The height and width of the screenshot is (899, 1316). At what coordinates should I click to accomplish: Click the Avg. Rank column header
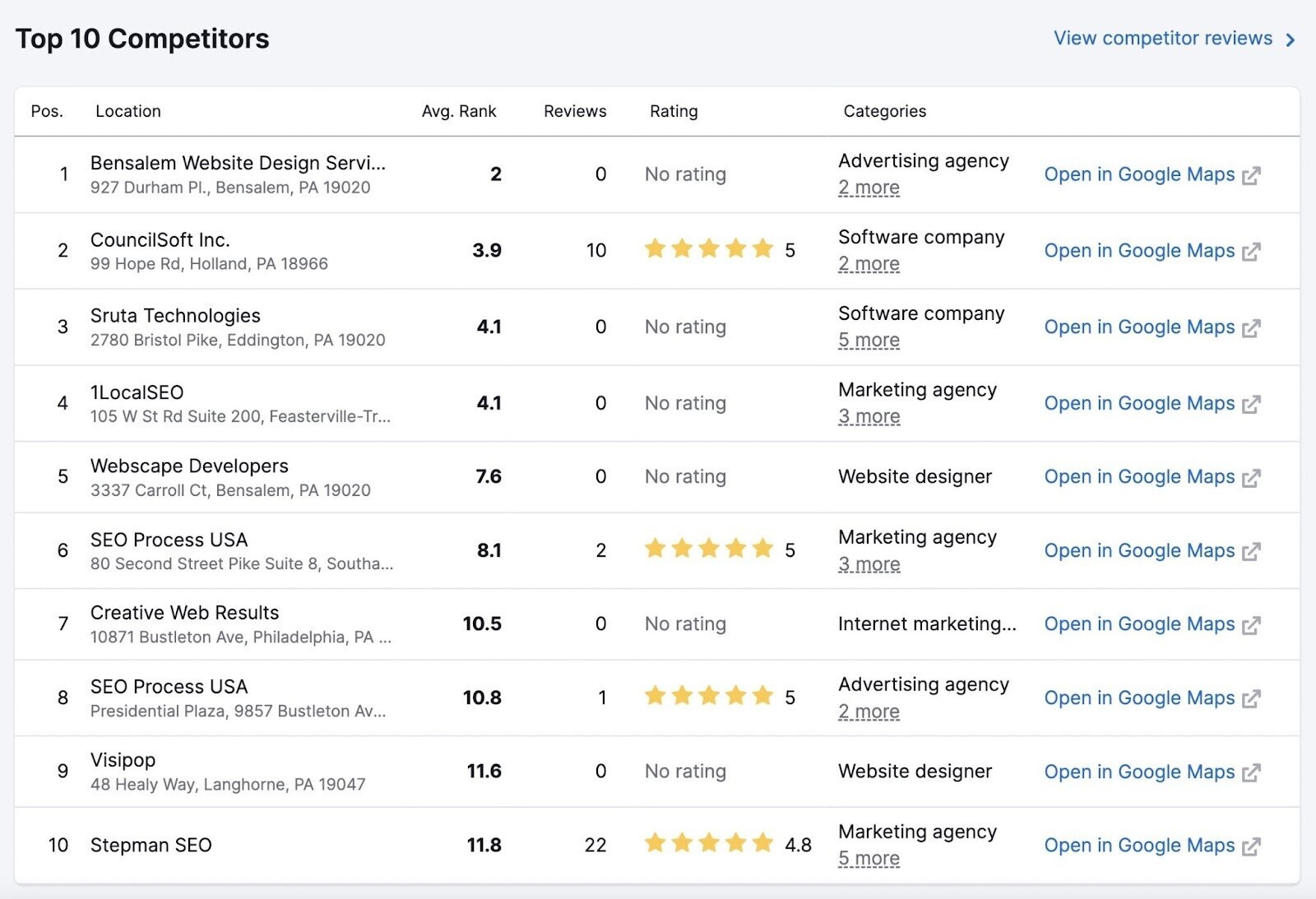[x=459, y=111]
